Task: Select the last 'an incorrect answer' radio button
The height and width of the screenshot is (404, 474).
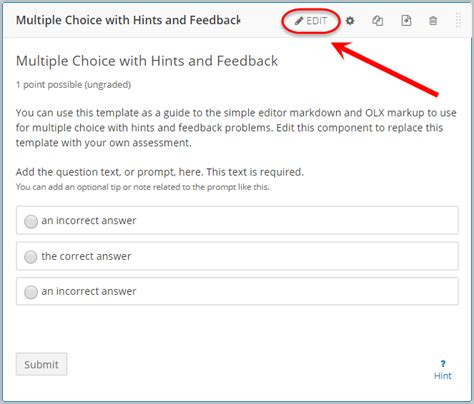Action: pos(31,292)
